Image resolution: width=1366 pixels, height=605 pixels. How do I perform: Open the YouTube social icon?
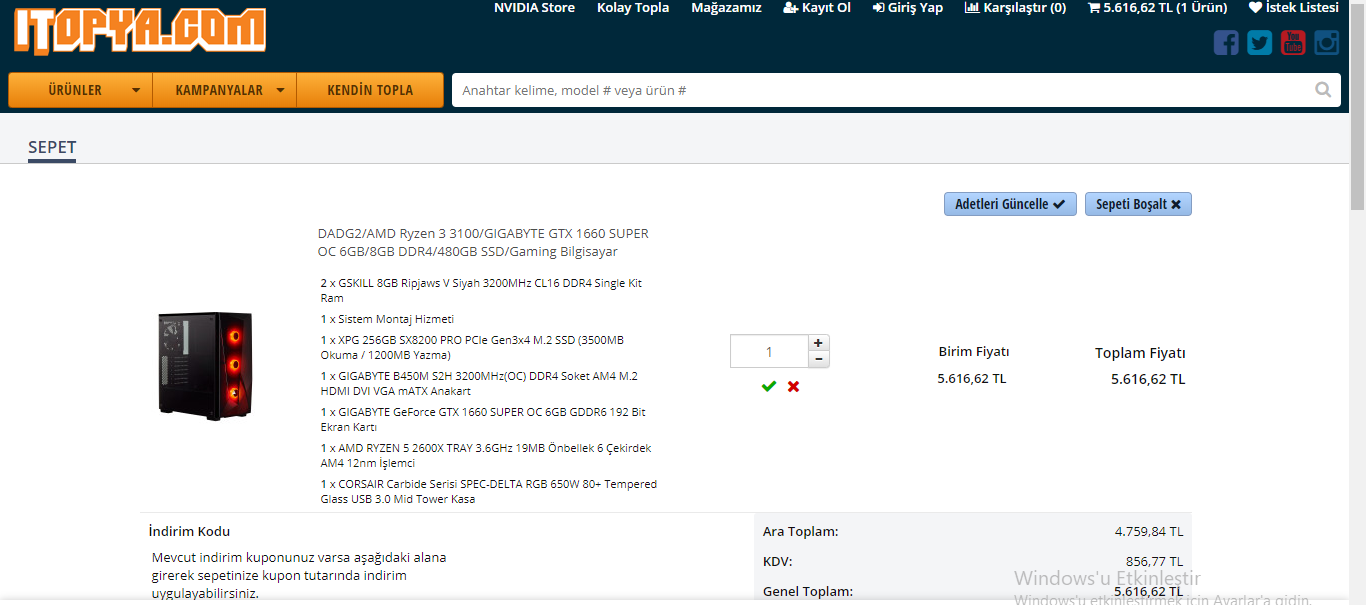tap(1293, 43)
